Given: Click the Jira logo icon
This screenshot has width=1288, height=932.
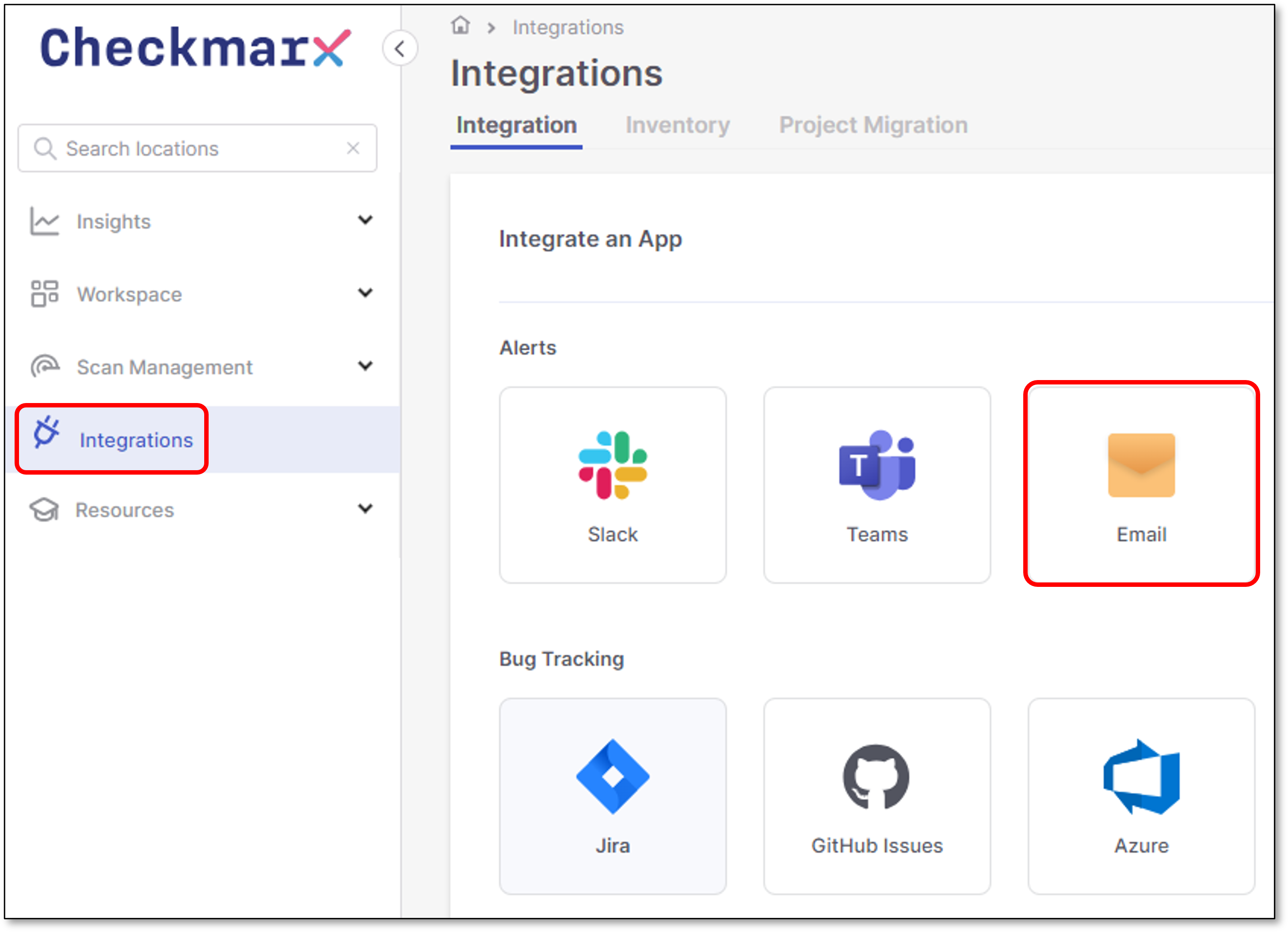Looking at the screenshot, I should coord(613,776).
